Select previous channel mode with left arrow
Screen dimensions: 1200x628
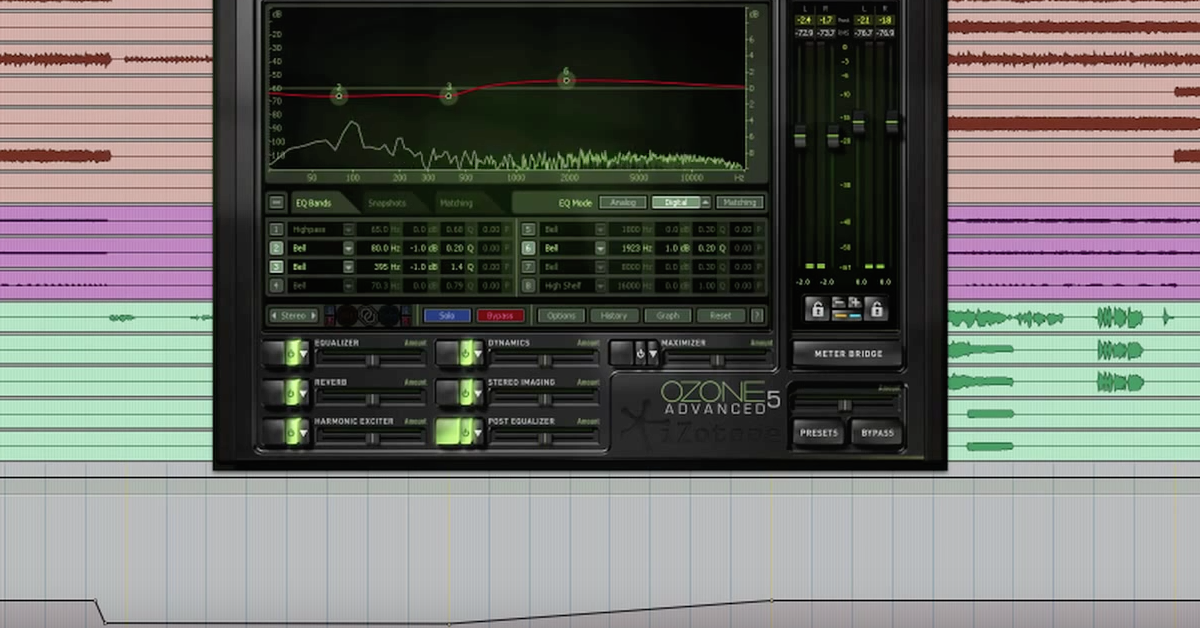274,315
